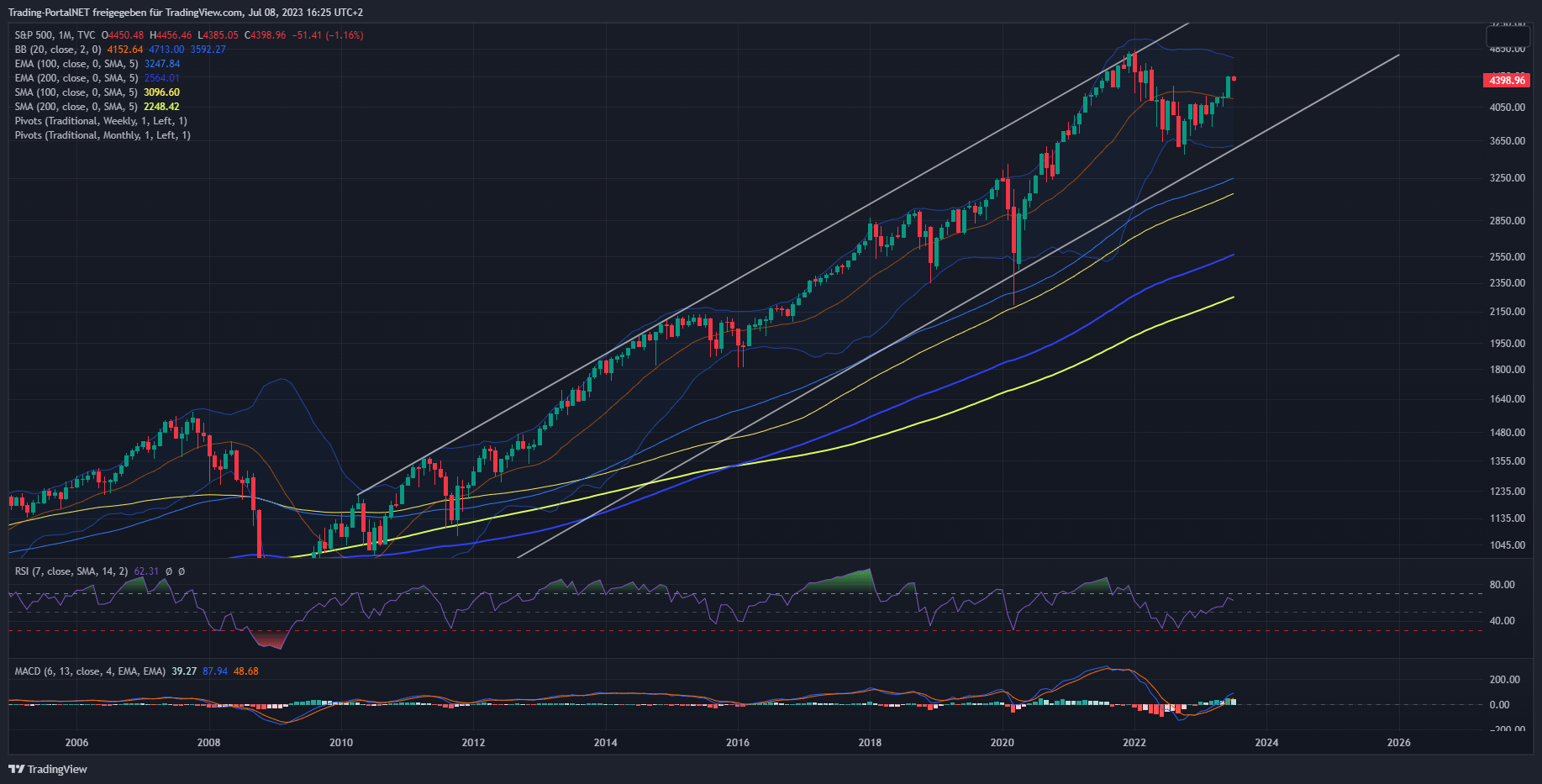Click the 1800.00 price axis label
This screenshot has width=1542, height=784.
click(1508, 370)
